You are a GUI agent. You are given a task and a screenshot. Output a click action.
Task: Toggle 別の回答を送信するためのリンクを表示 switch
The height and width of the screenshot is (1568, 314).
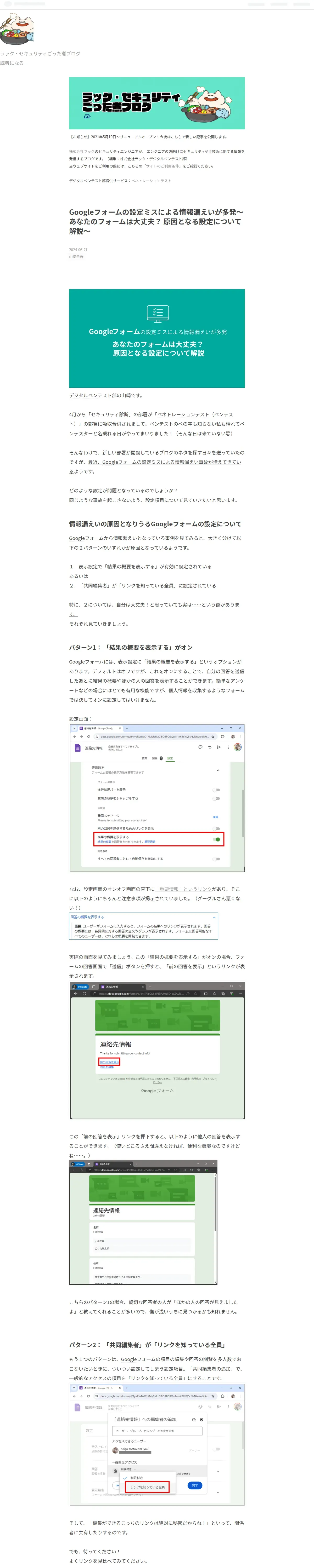[216, 828]
